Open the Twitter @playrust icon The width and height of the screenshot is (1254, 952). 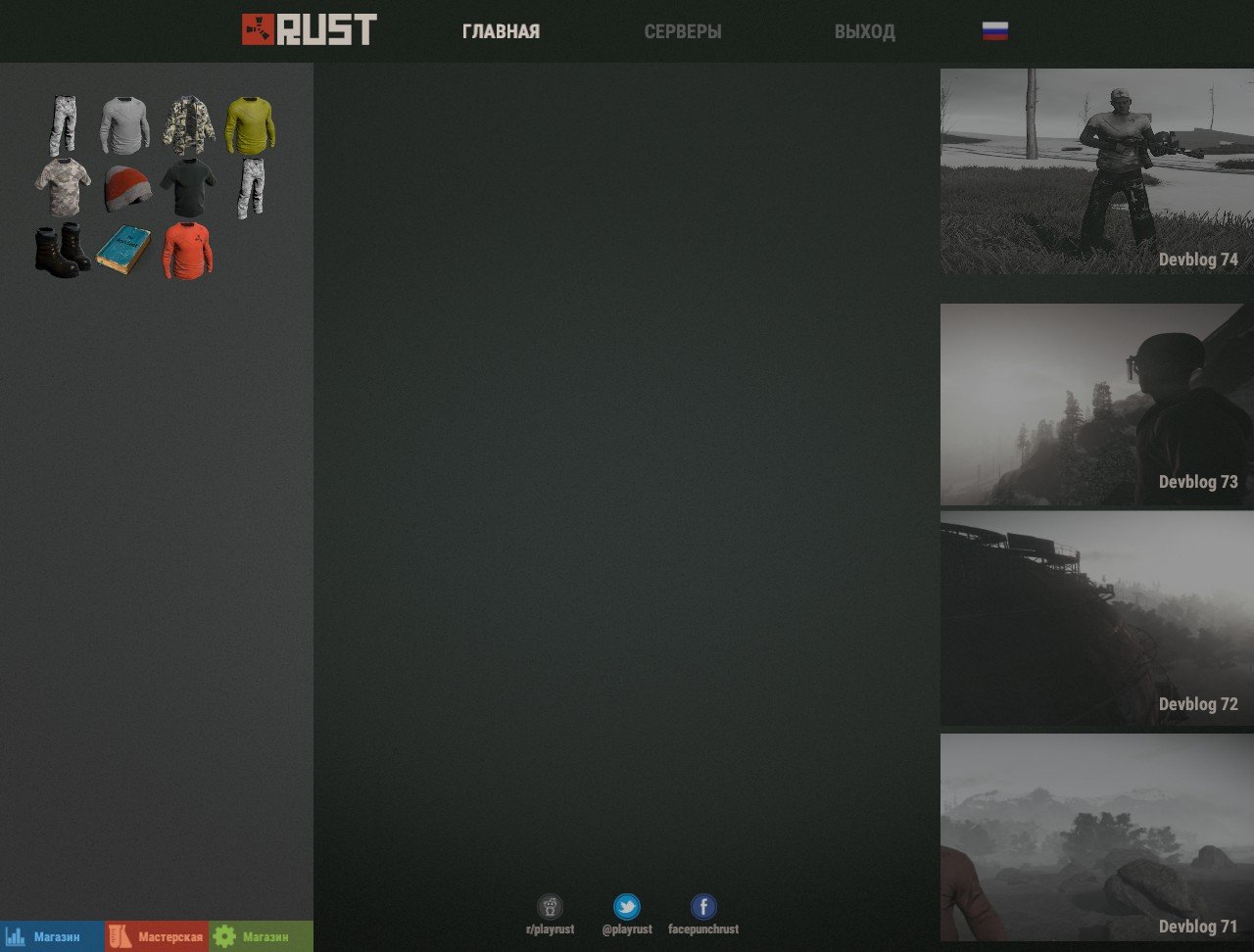pos(626,906)
